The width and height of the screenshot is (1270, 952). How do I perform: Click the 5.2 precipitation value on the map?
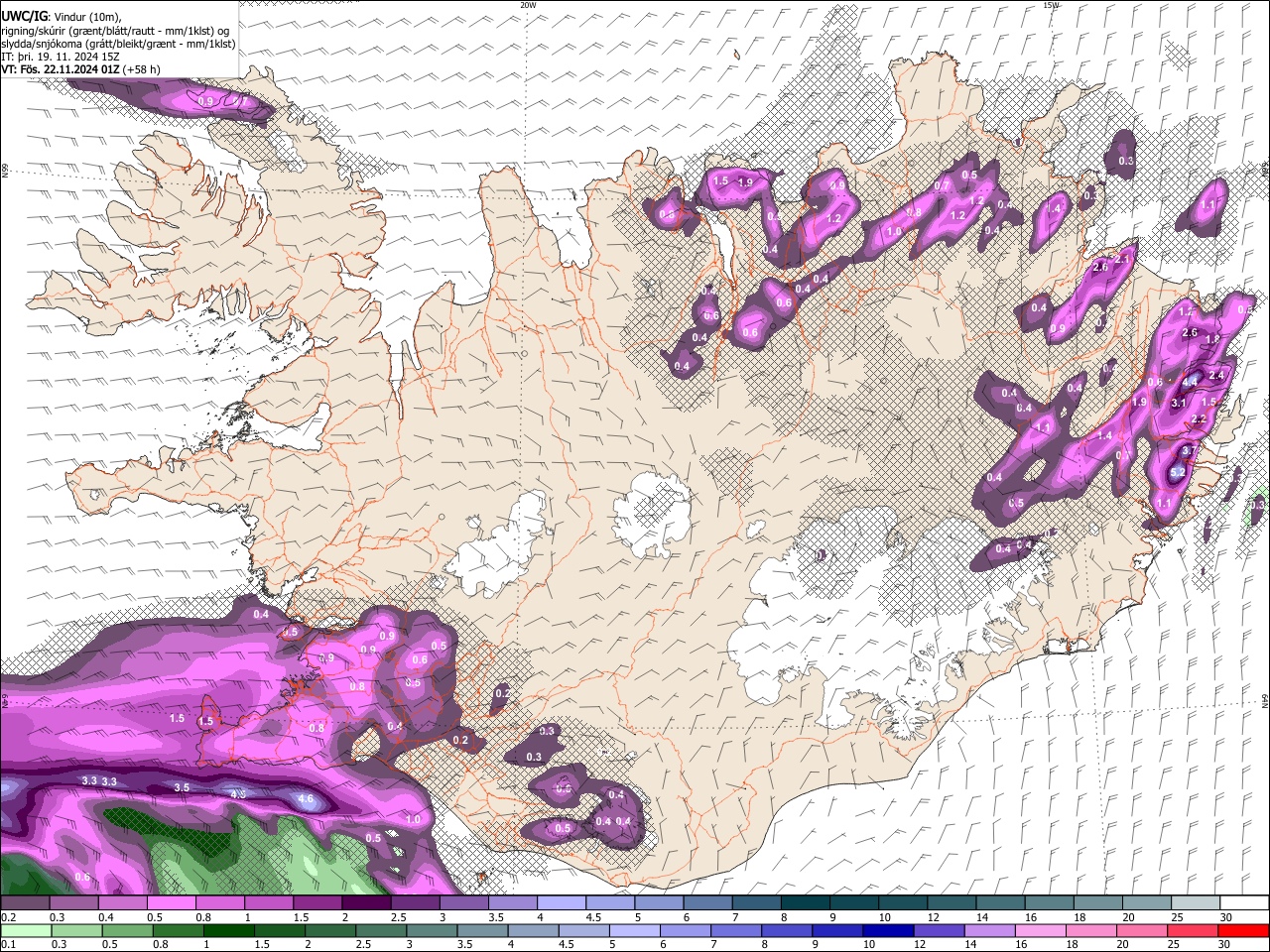pyautogui.click(x=1177, y=474)
